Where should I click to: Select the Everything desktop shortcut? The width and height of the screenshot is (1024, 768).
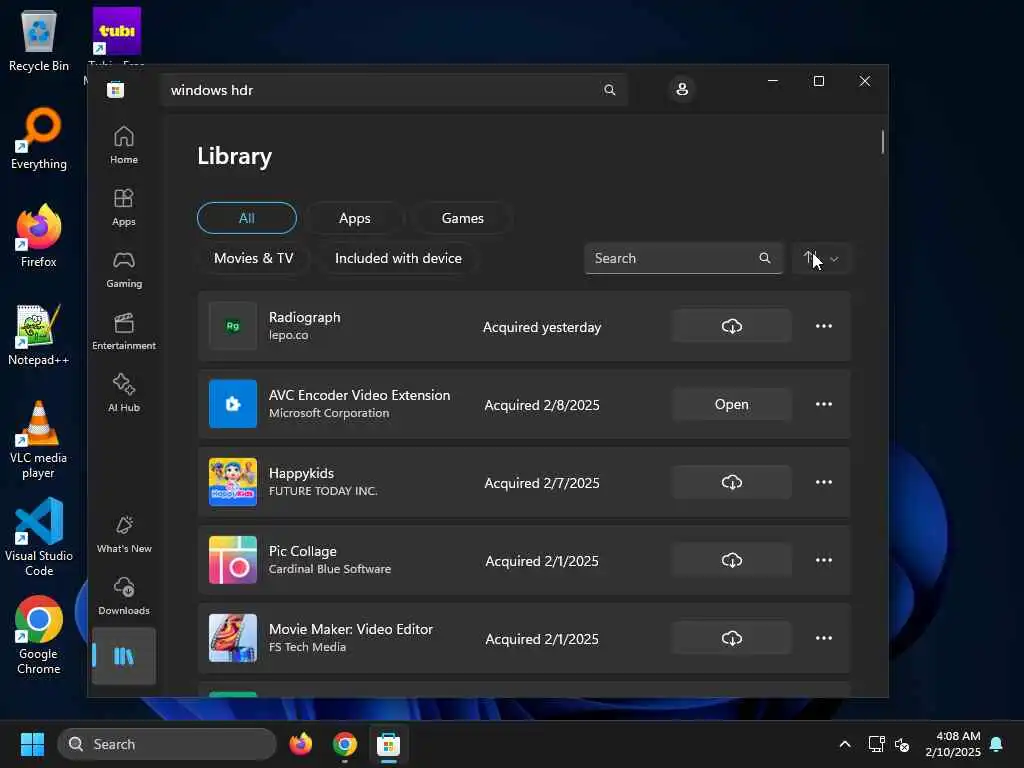coord(39,139)
